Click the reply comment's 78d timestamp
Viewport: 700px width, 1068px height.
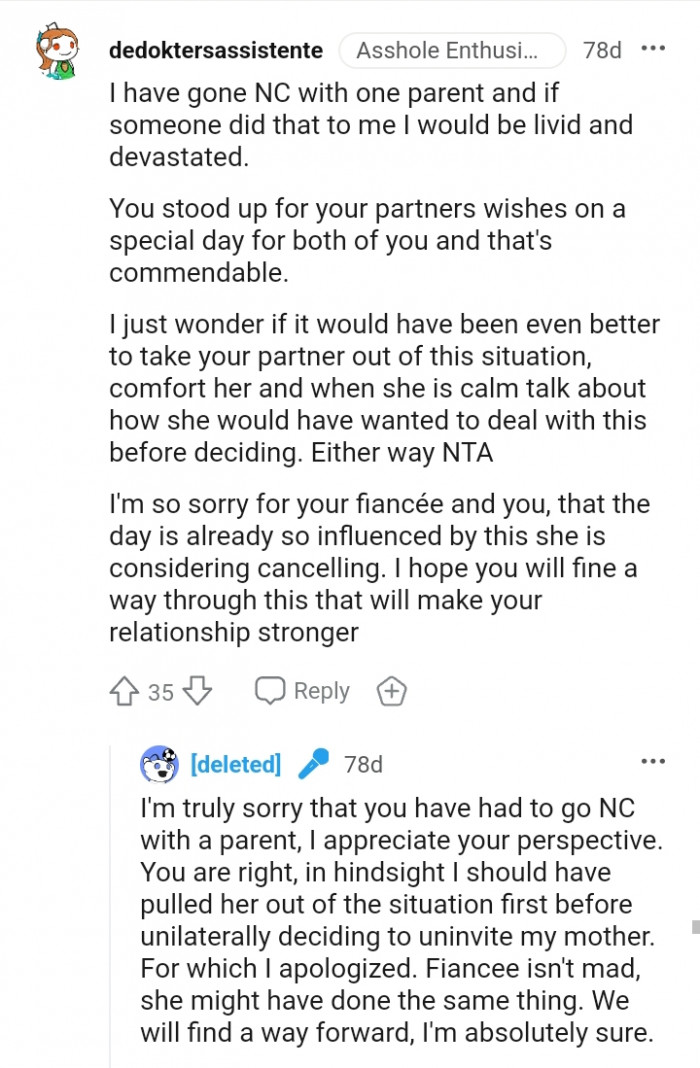[363, 764]
